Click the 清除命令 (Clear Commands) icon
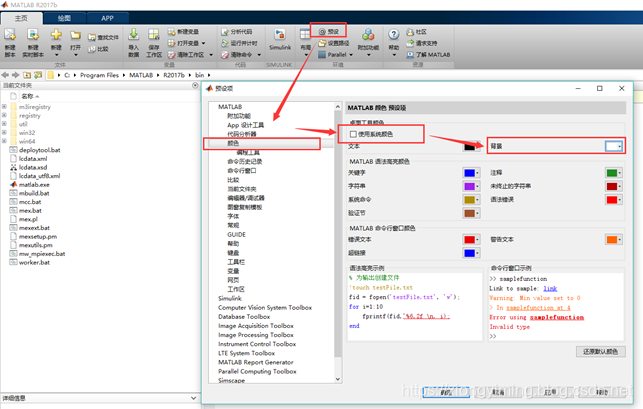This screenshot has width=643, height=409. (x=225, y=55)
